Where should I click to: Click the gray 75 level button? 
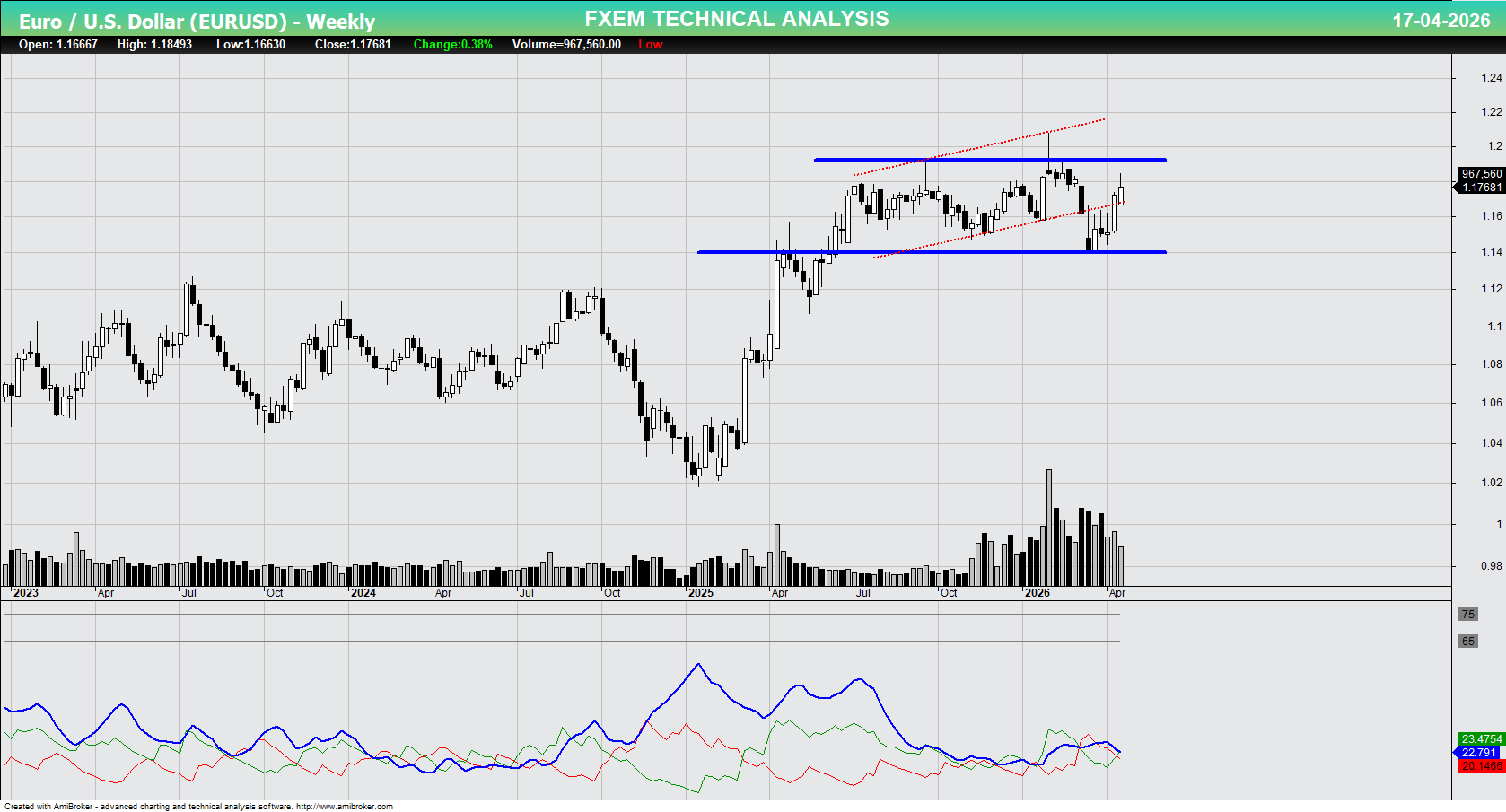tap(1470, 616)
